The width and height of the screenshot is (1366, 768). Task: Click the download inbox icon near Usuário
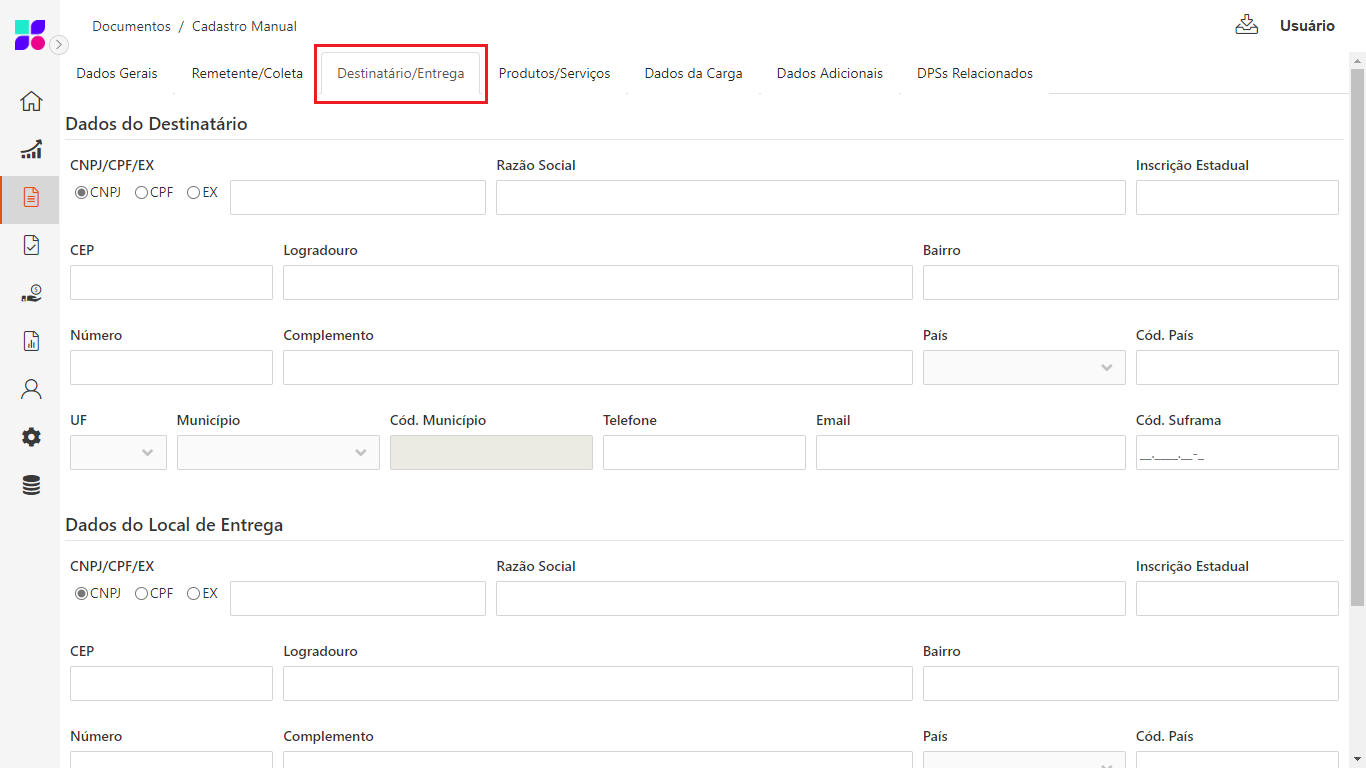pyautogui.click(x=1246, y=25)
